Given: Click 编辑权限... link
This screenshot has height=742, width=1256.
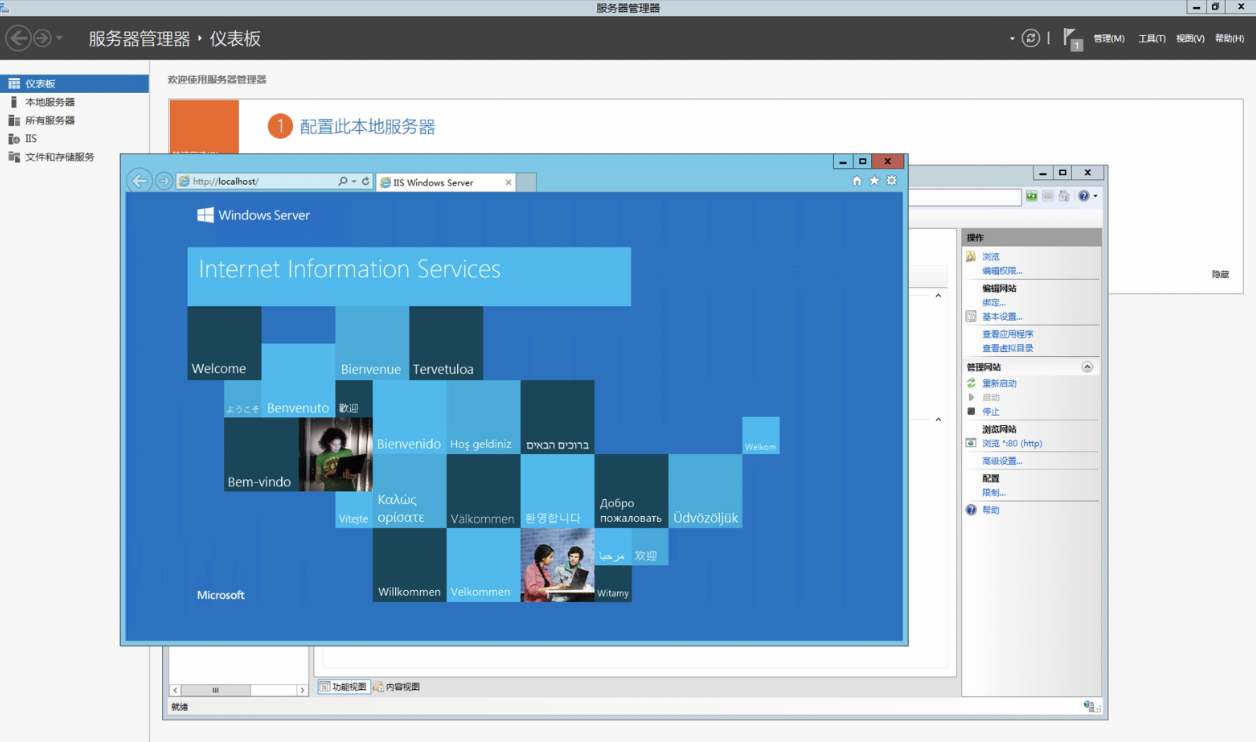Looking at the screenshot, I should click(x=1002, y=271).
